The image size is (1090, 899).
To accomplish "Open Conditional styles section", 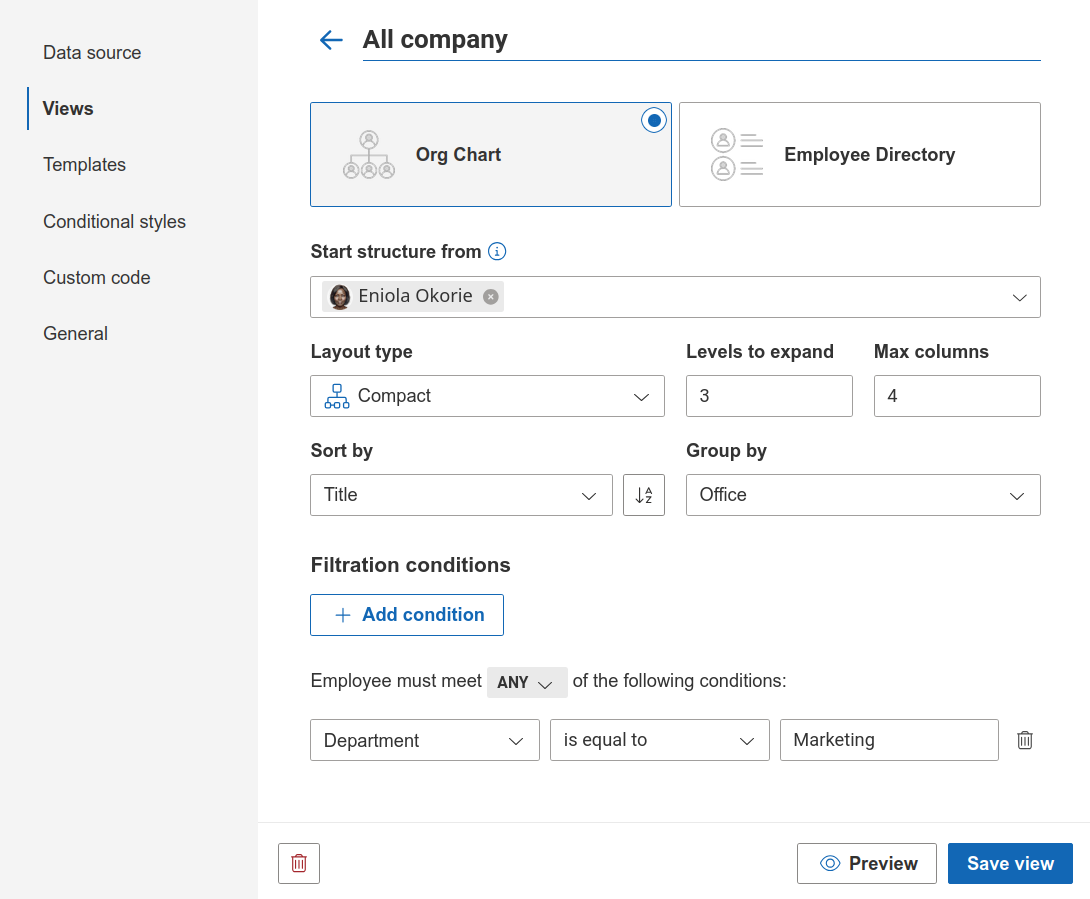I will (x=115, y=221).
